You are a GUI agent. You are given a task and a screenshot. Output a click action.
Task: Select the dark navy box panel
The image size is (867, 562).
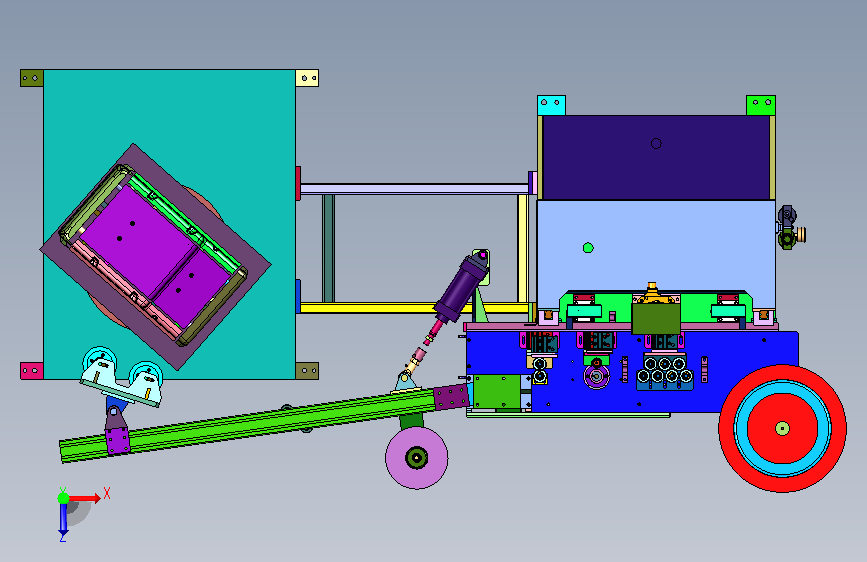[656, 158]
